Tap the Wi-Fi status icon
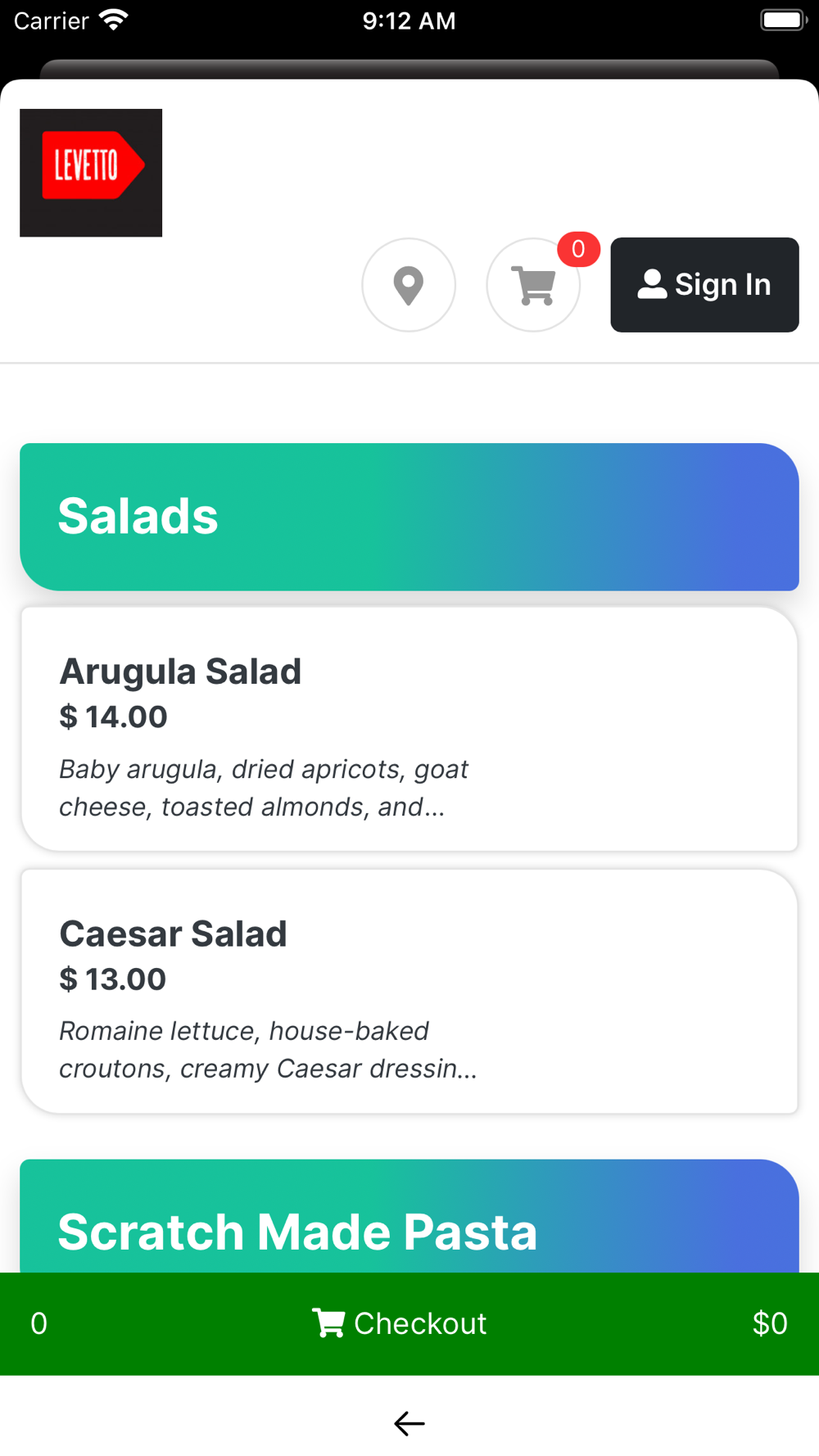The width and height of the screenshot is (819, 1456). [x=114, y=20]
